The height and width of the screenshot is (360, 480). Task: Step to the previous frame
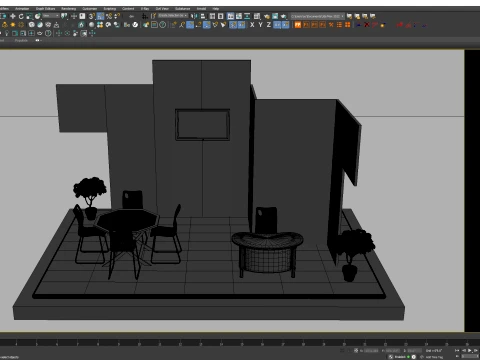point(463,351)
